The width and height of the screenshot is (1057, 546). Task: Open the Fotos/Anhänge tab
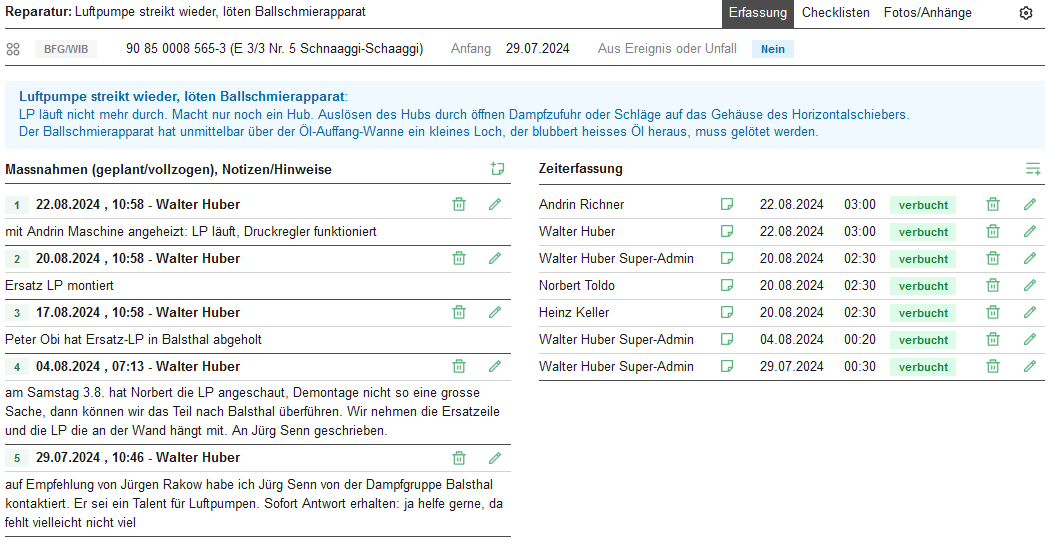pyautogui.click(x=927, y=13)
